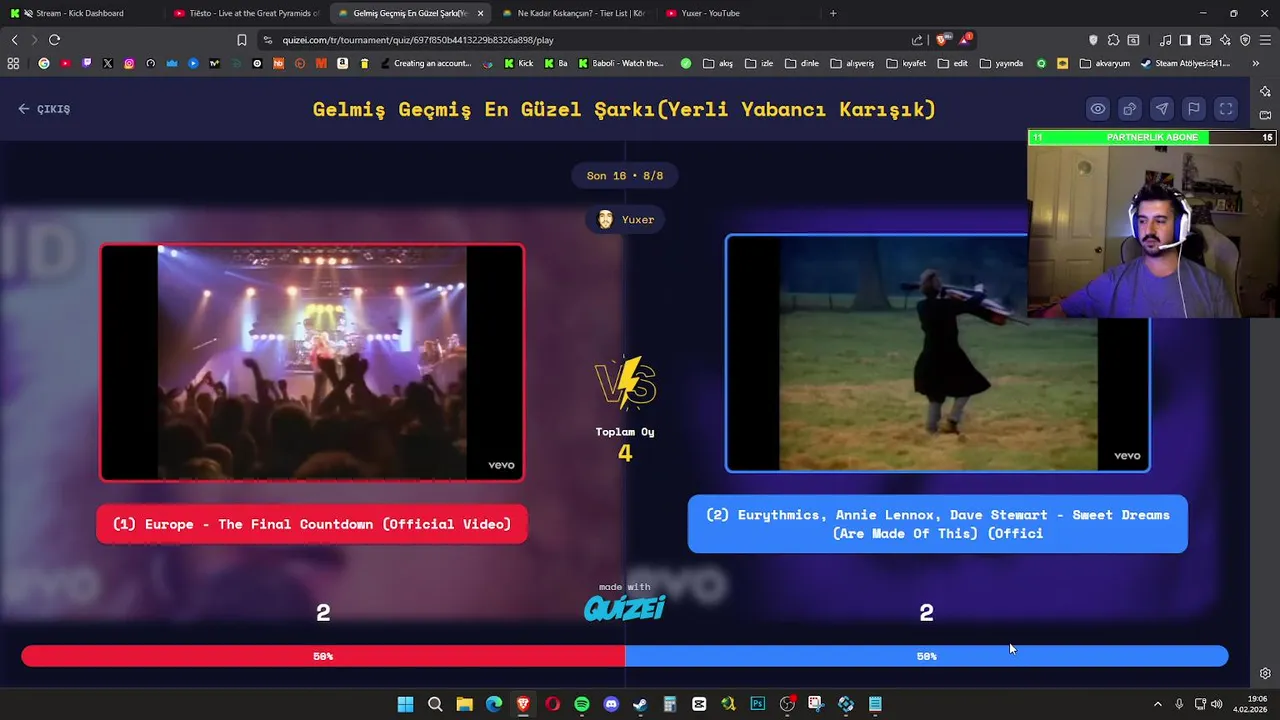This screenshot has height=720, width=1280.
Task: Open the Brave music playlist icon
Action: (x=1165, y=40)
